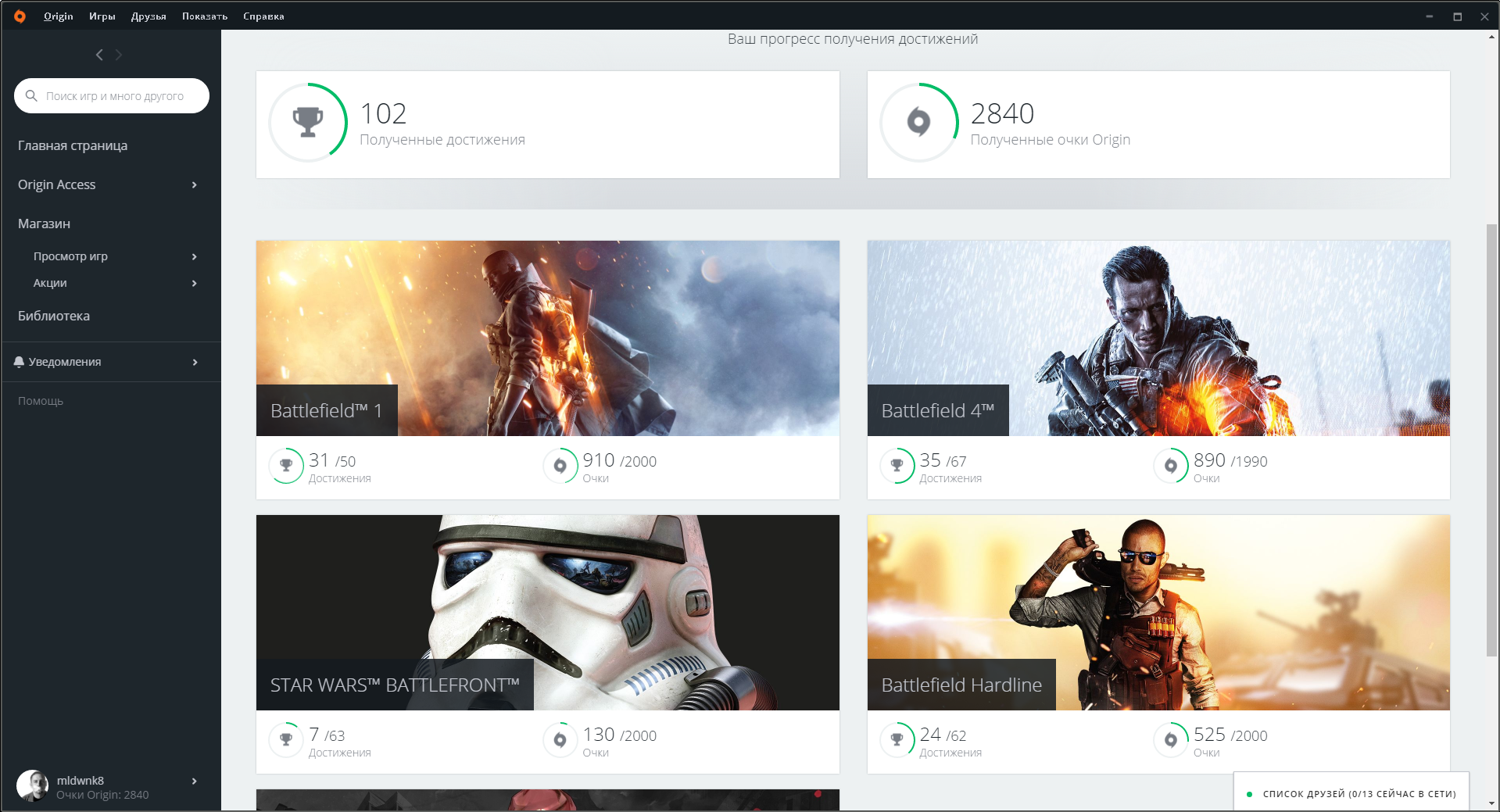Click Battlefield Hardline trophy icon
This screenshot has width=1500, height=812.
[x=897, y=740]
